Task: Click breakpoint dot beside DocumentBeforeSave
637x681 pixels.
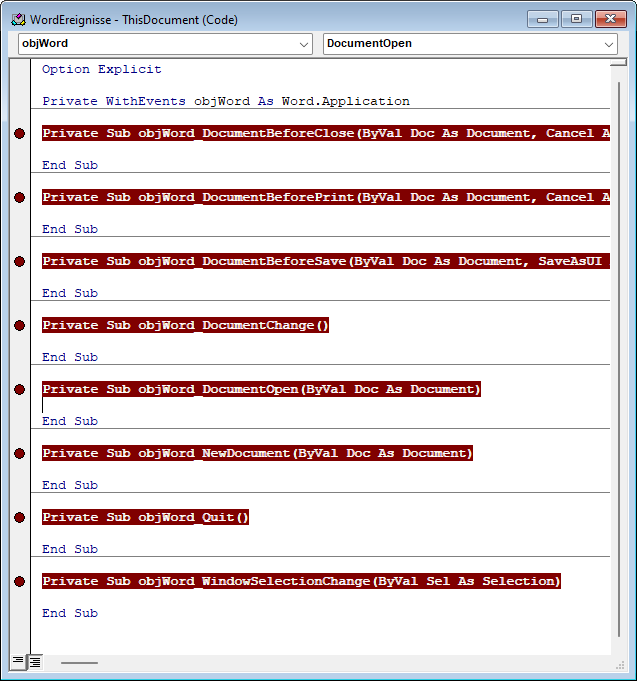Action: (x=19, y=262)
